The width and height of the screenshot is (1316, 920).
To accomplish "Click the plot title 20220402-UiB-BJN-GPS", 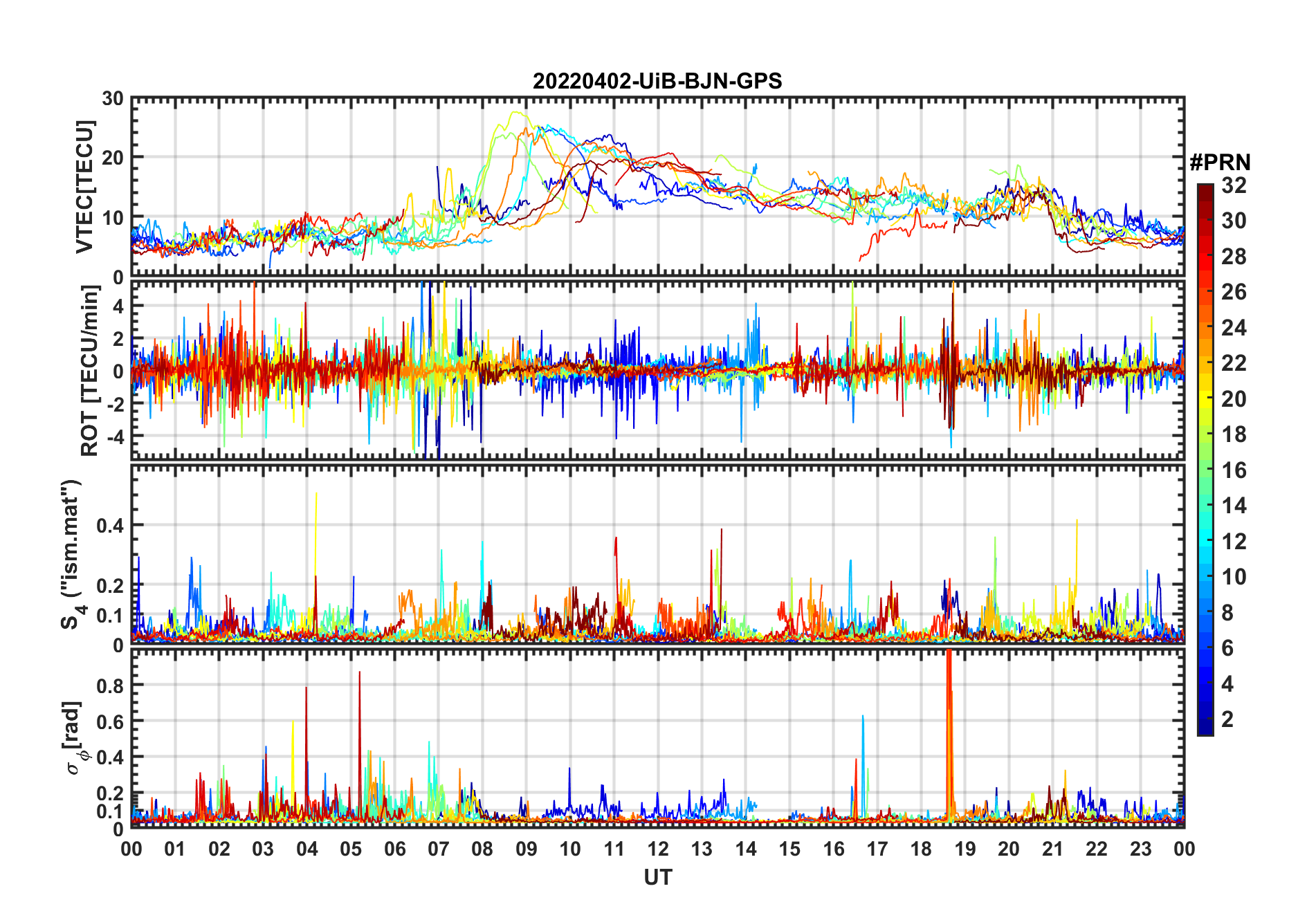I will point(657,81).
